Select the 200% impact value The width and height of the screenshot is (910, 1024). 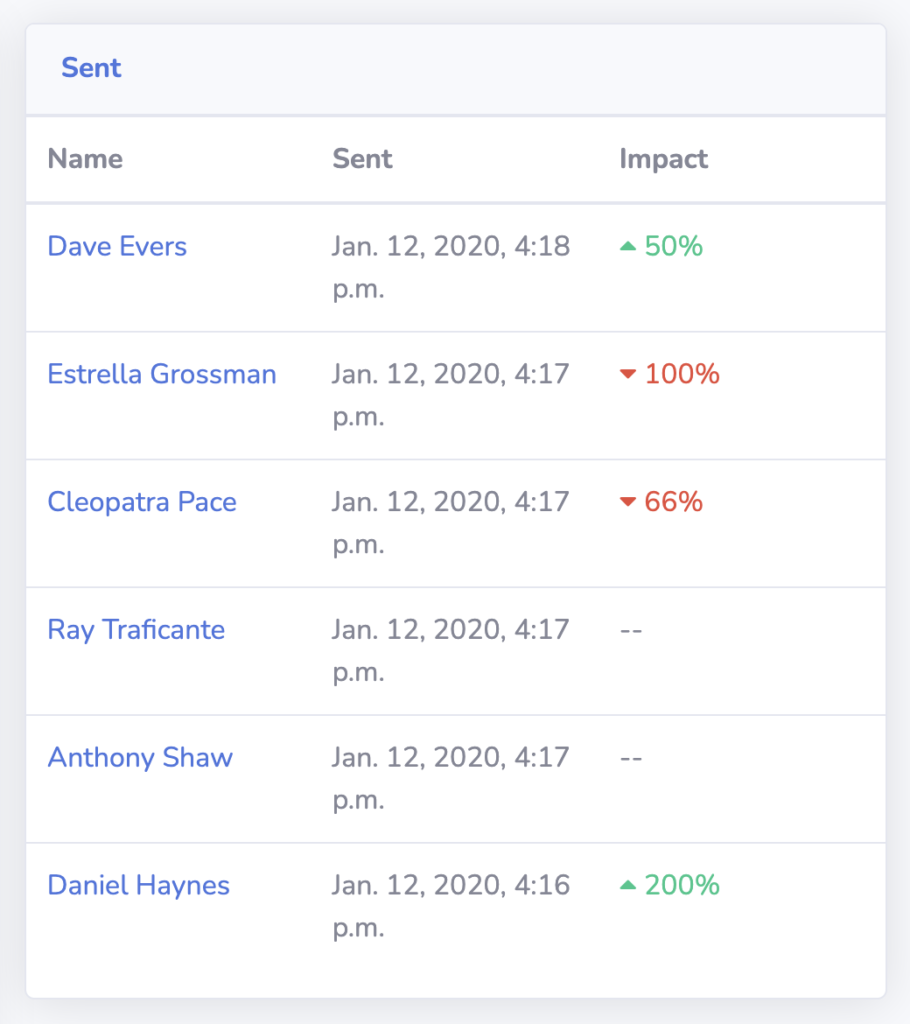pos(682,886)
